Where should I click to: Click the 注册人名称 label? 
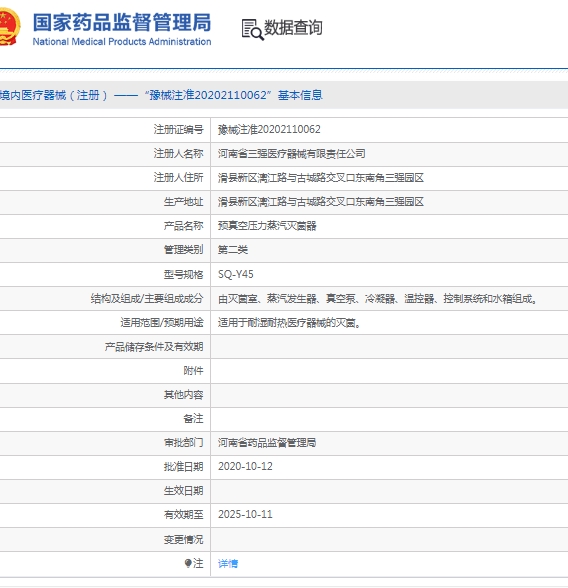[x=178, y=154]
